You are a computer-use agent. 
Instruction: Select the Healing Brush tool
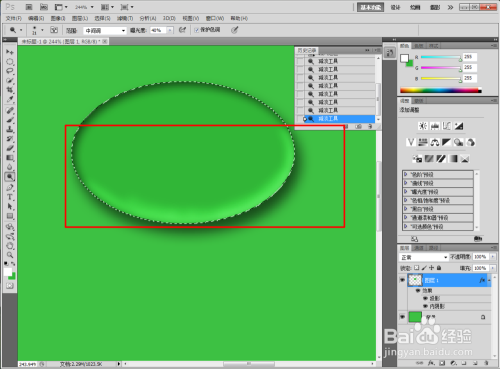(x=10, y=110)
